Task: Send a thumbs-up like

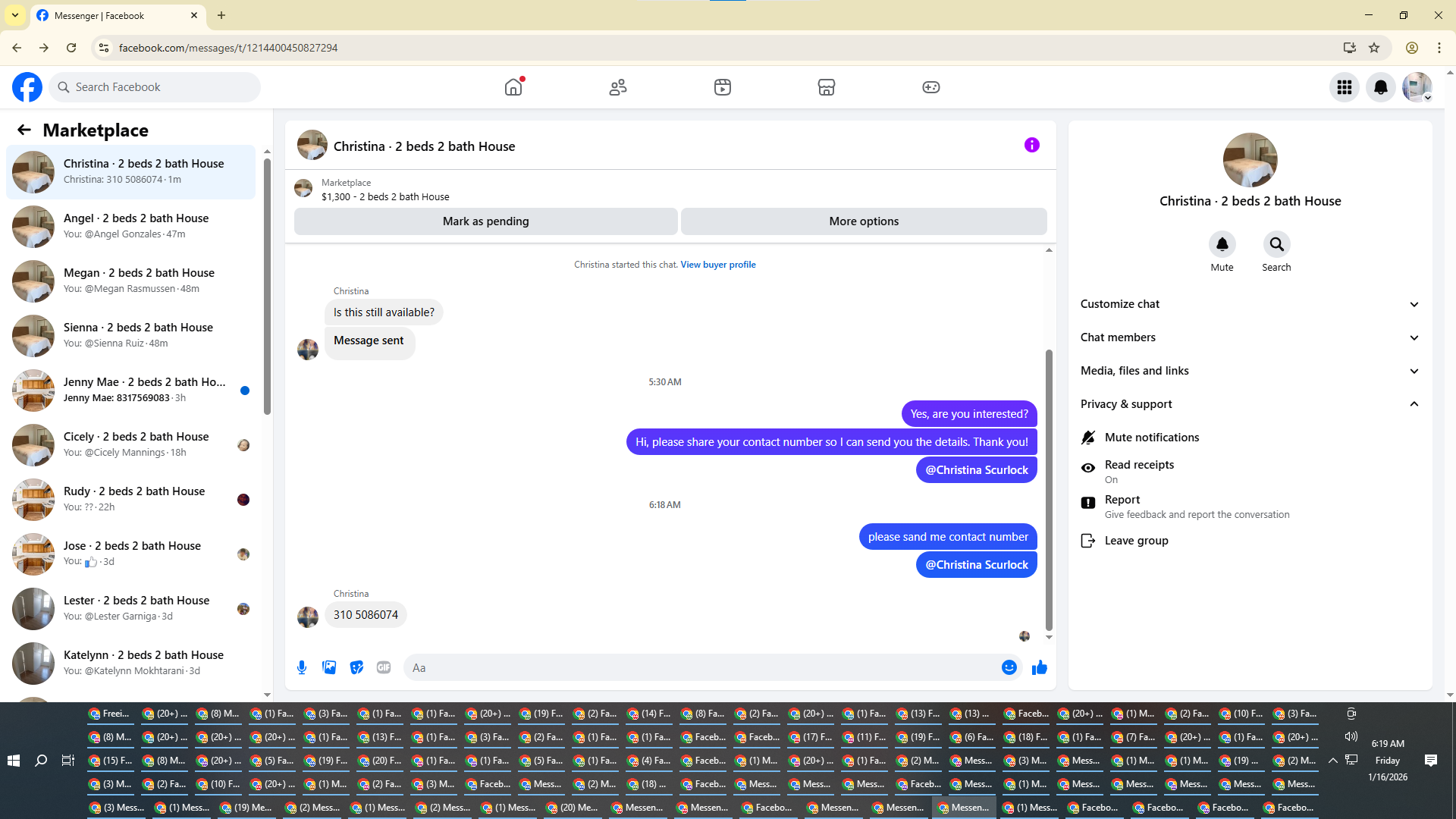Action: coord(1039,667)
